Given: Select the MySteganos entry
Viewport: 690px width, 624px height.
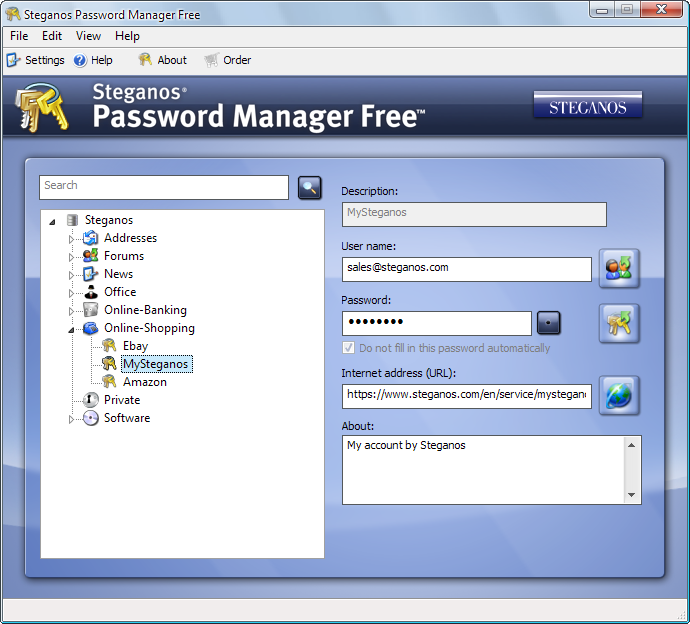Looking at the screenshot, I should (x=156, y=364).
